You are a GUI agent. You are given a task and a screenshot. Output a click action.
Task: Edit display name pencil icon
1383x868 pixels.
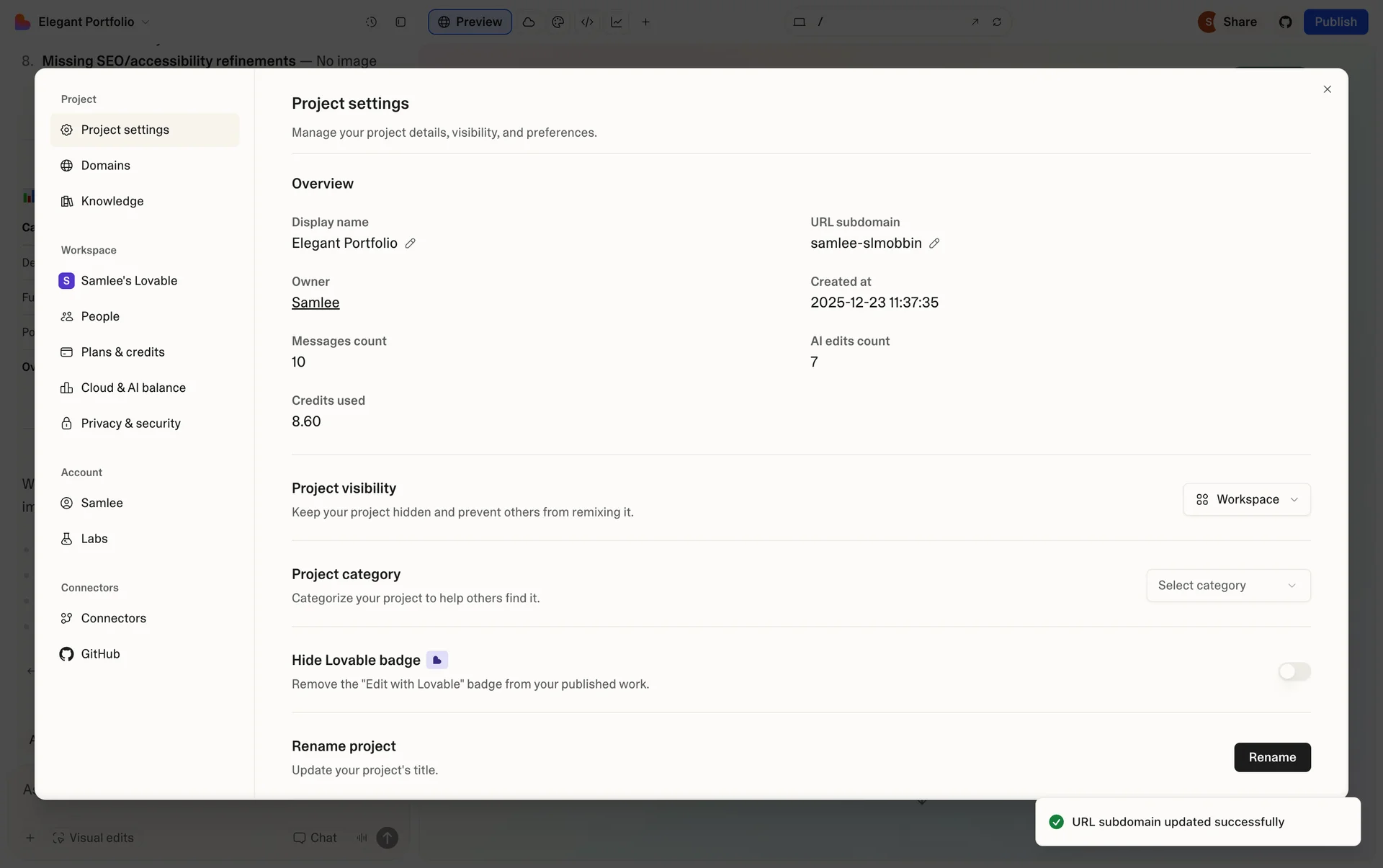click(x=410, y=243)
